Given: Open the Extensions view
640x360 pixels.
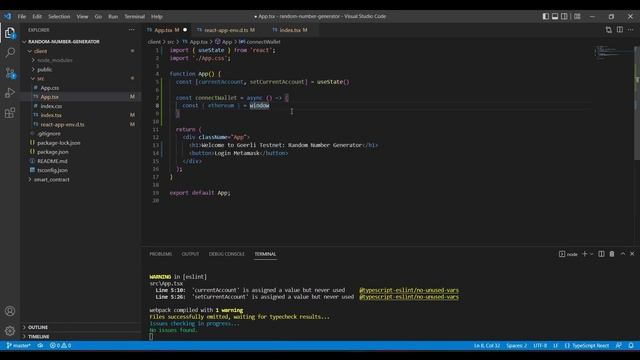Looking at the screenshot, I should point(10,113).
